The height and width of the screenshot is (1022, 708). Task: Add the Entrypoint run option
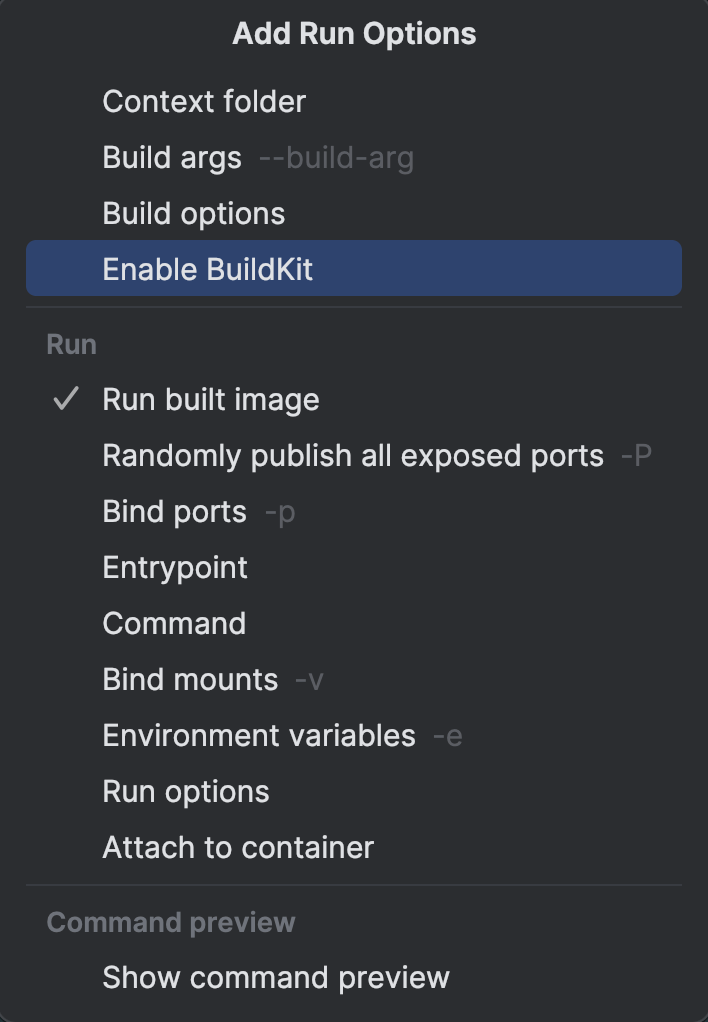click(175, 568)
